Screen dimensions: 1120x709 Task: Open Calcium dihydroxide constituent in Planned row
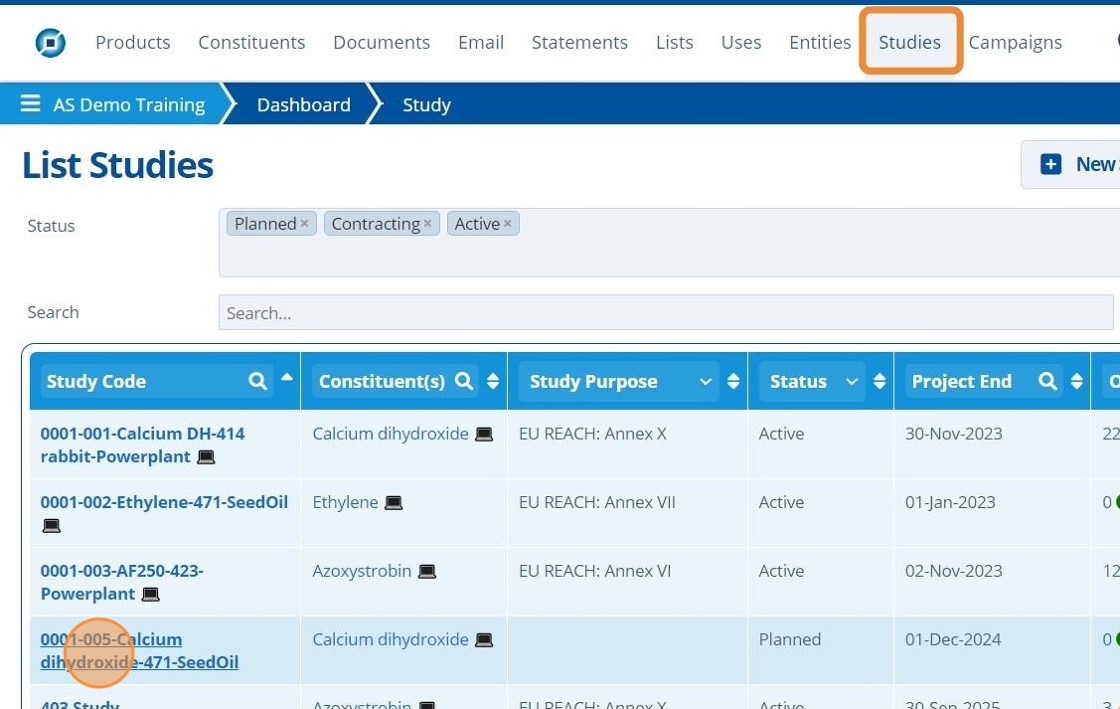[390, 639]
